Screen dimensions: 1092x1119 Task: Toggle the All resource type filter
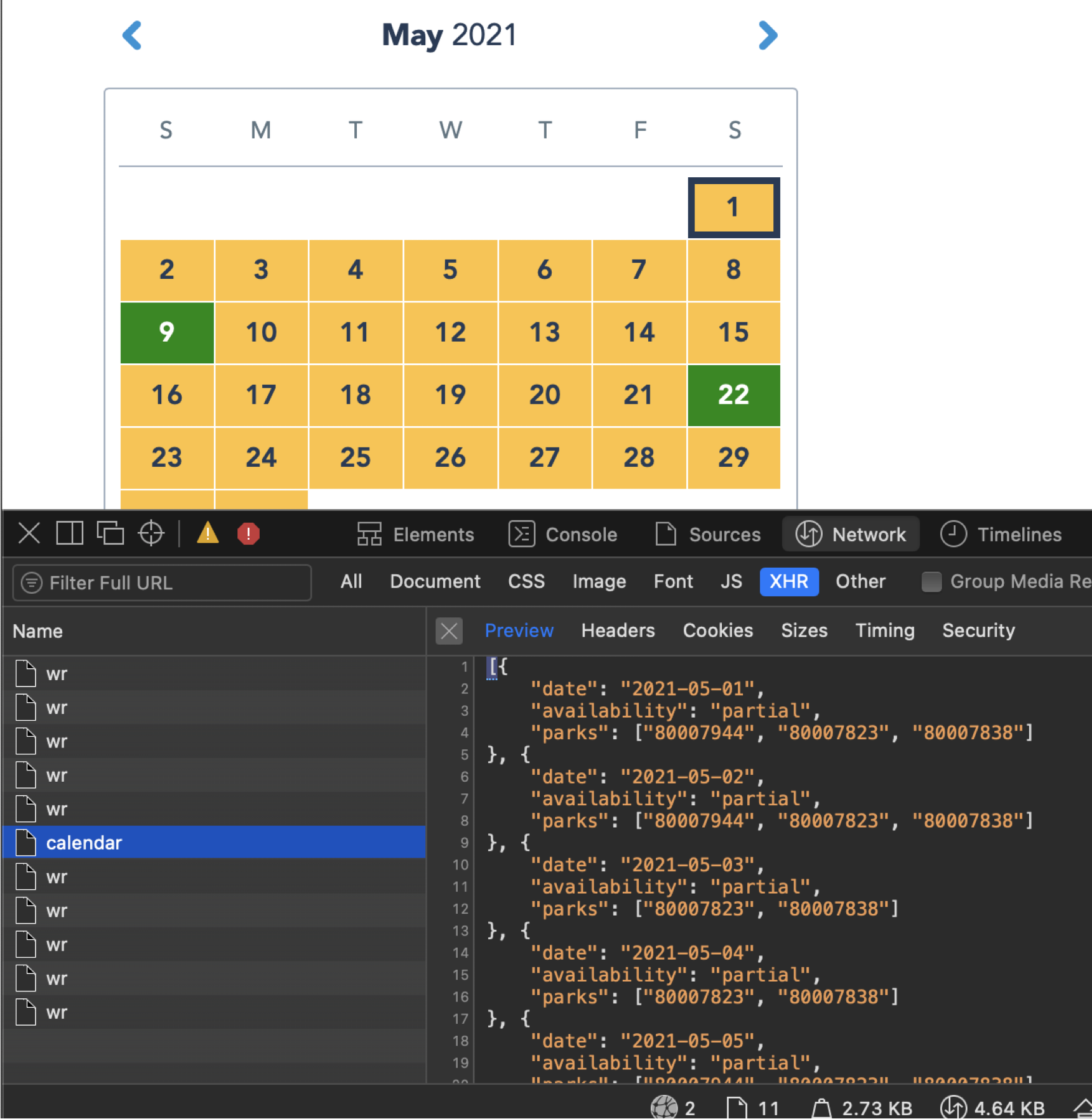pyautogui.click(x=351, y=582)
